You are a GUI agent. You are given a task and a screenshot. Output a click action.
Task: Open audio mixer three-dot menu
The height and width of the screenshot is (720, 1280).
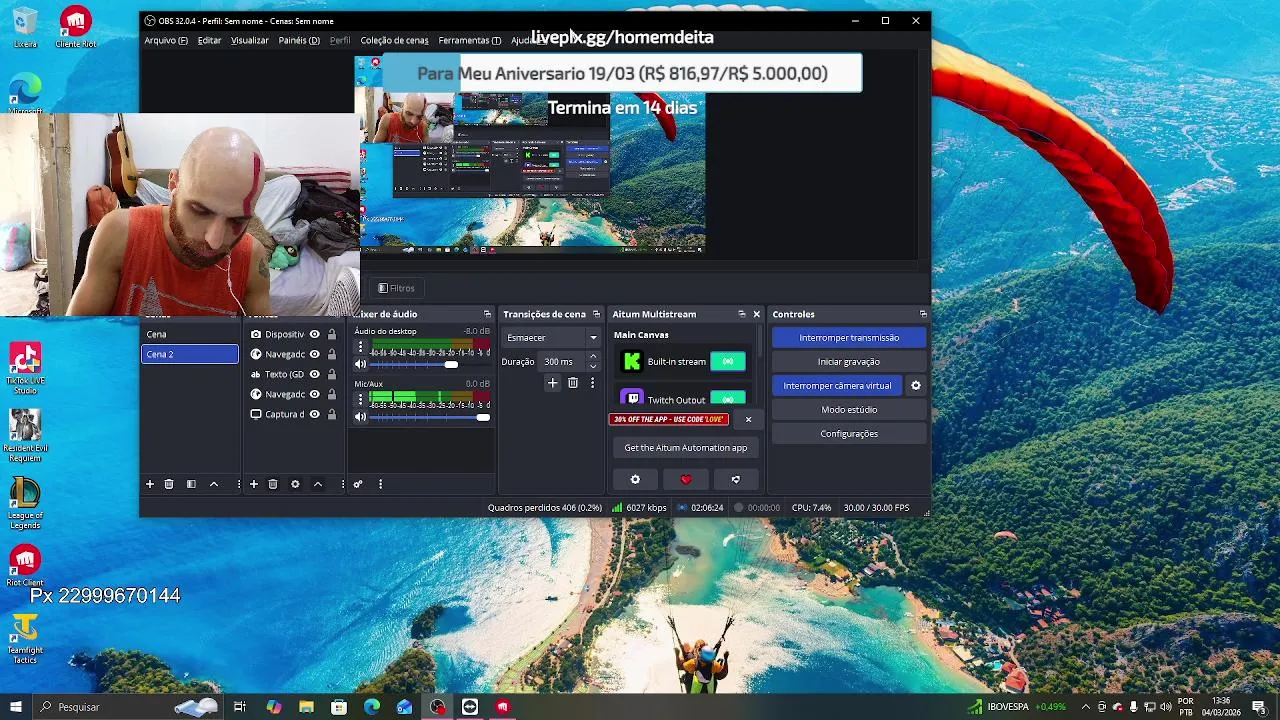coord(380,484)
